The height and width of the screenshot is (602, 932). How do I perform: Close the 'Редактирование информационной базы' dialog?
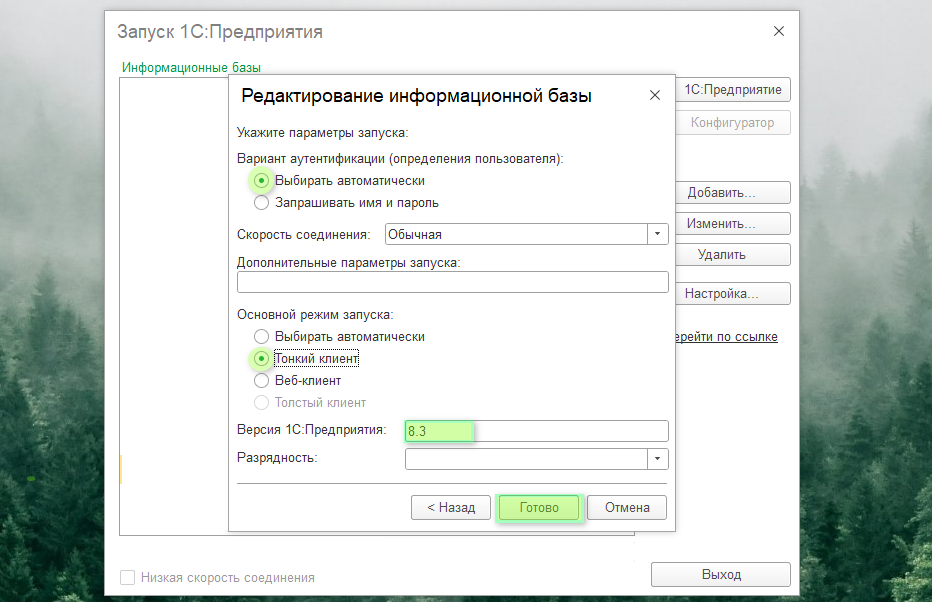coord(655,95)
